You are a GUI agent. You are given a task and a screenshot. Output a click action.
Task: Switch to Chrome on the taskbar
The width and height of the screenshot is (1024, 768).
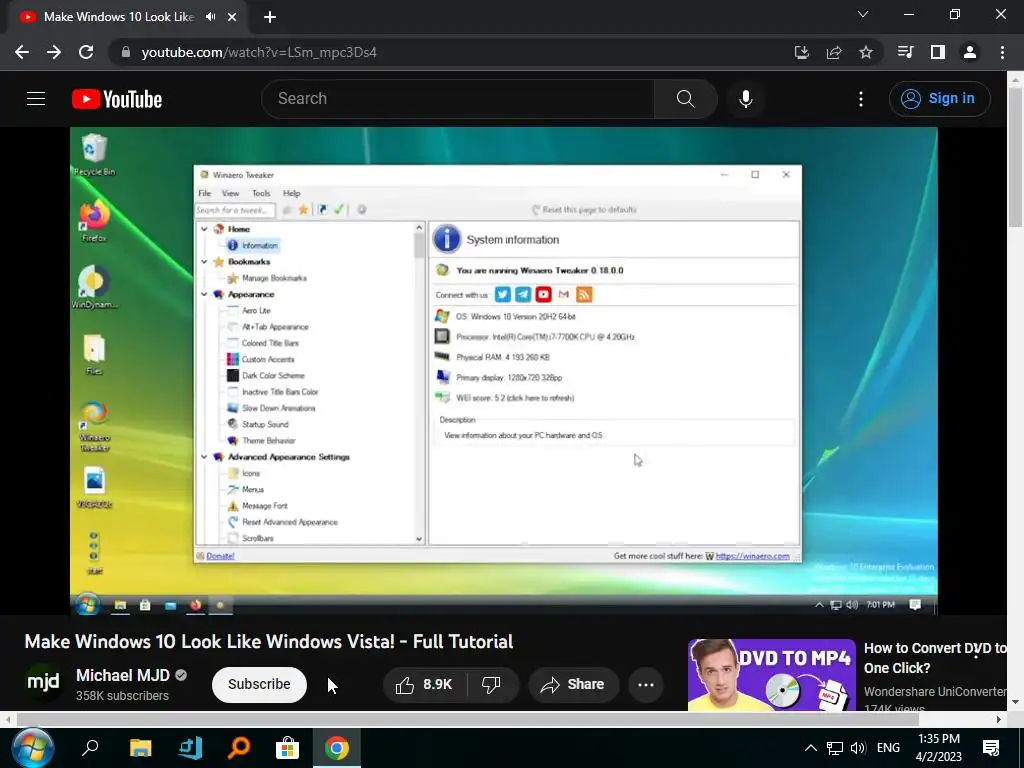point(336,748)
